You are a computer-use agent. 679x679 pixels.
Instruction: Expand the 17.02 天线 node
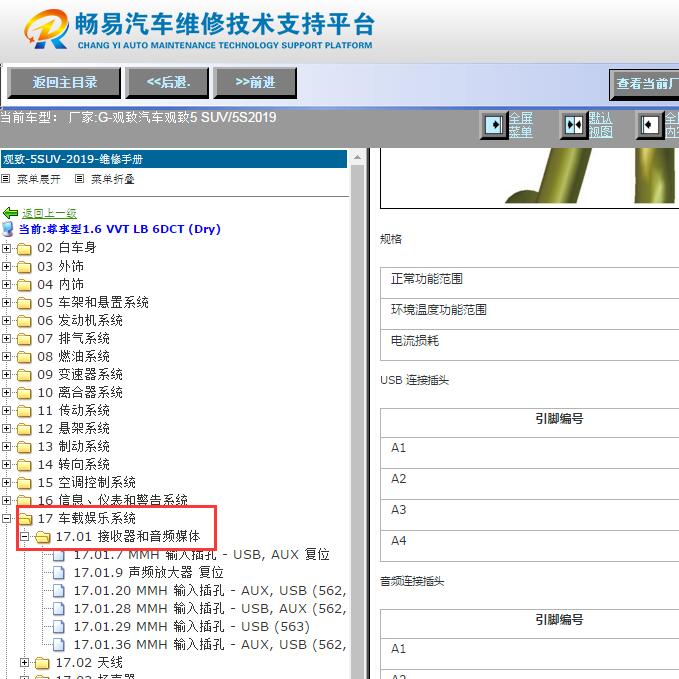pos(25,663)
